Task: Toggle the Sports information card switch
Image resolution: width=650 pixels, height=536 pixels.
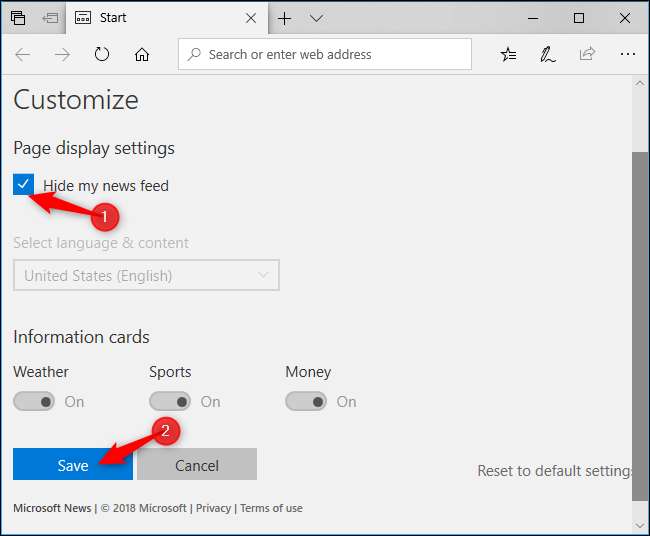Action: pos(170,401)
